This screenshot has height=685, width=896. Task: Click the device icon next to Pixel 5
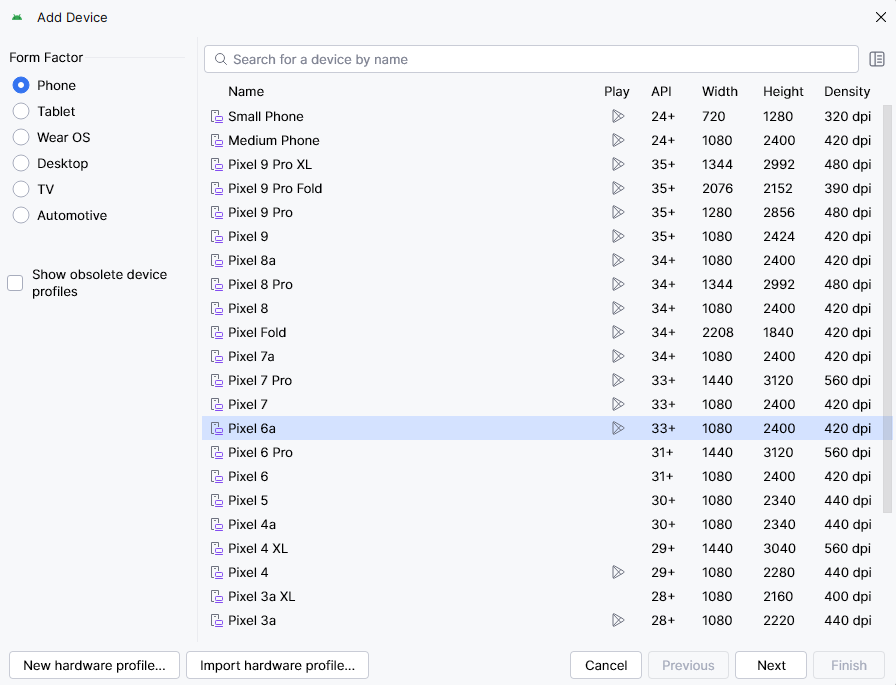pyautogui.click(x=216, y=501)
